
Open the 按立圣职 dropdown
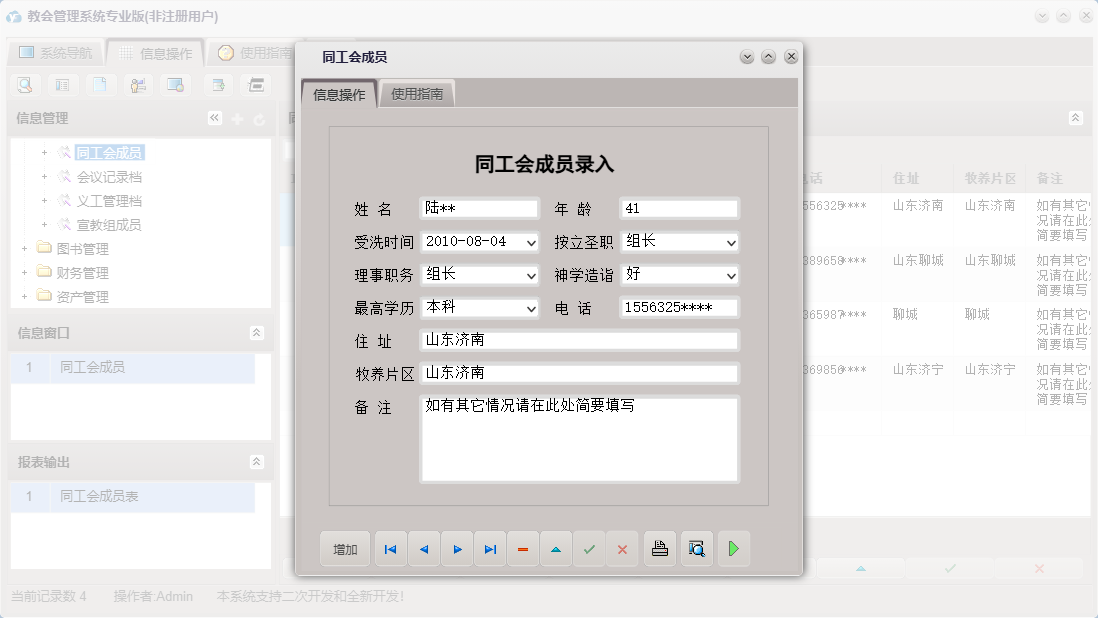(729, 241)
